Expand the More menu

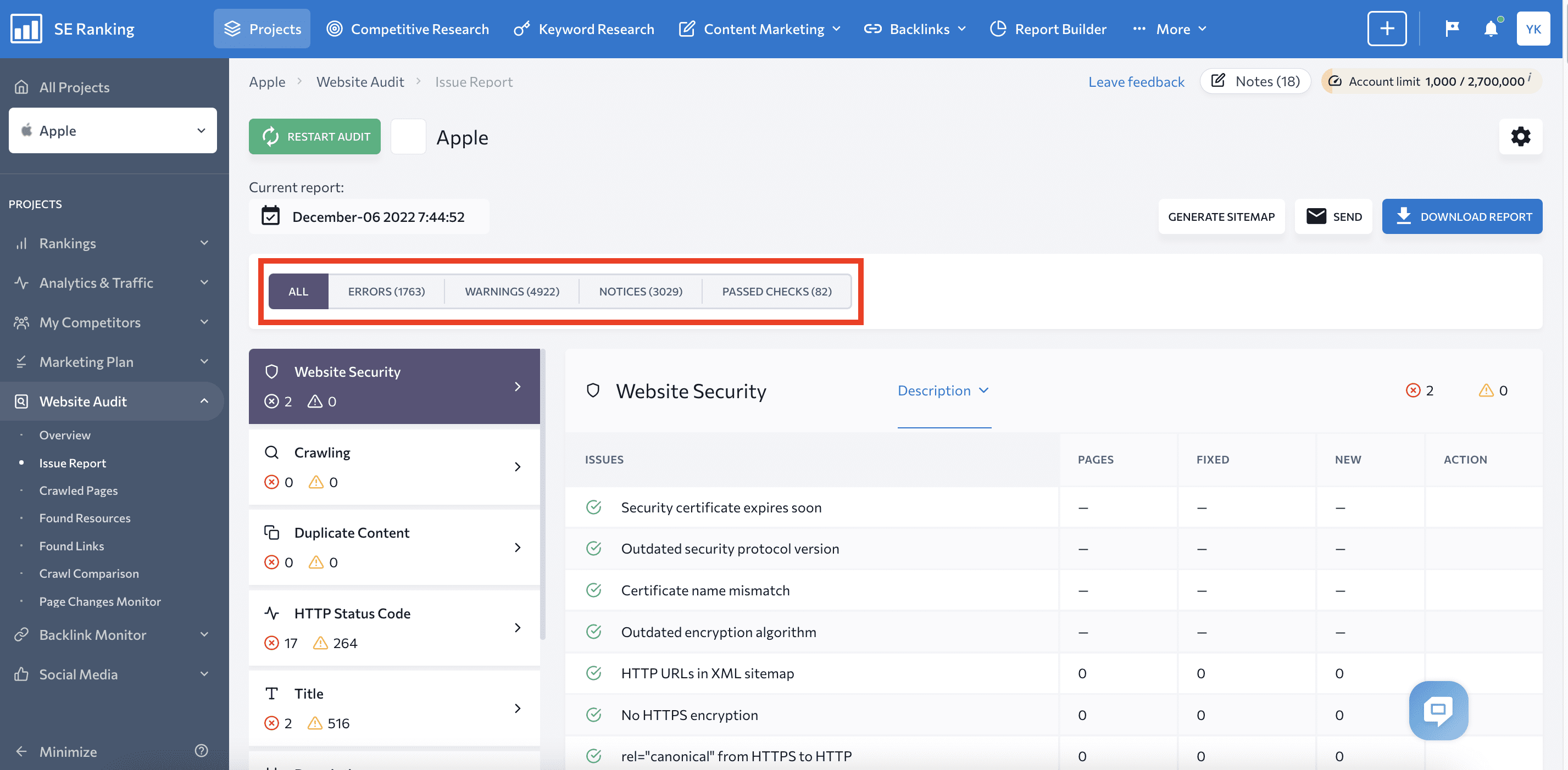1169,29
